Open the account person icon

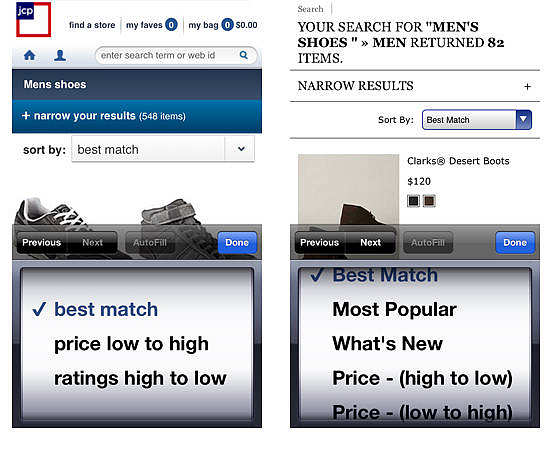[60, 55]
